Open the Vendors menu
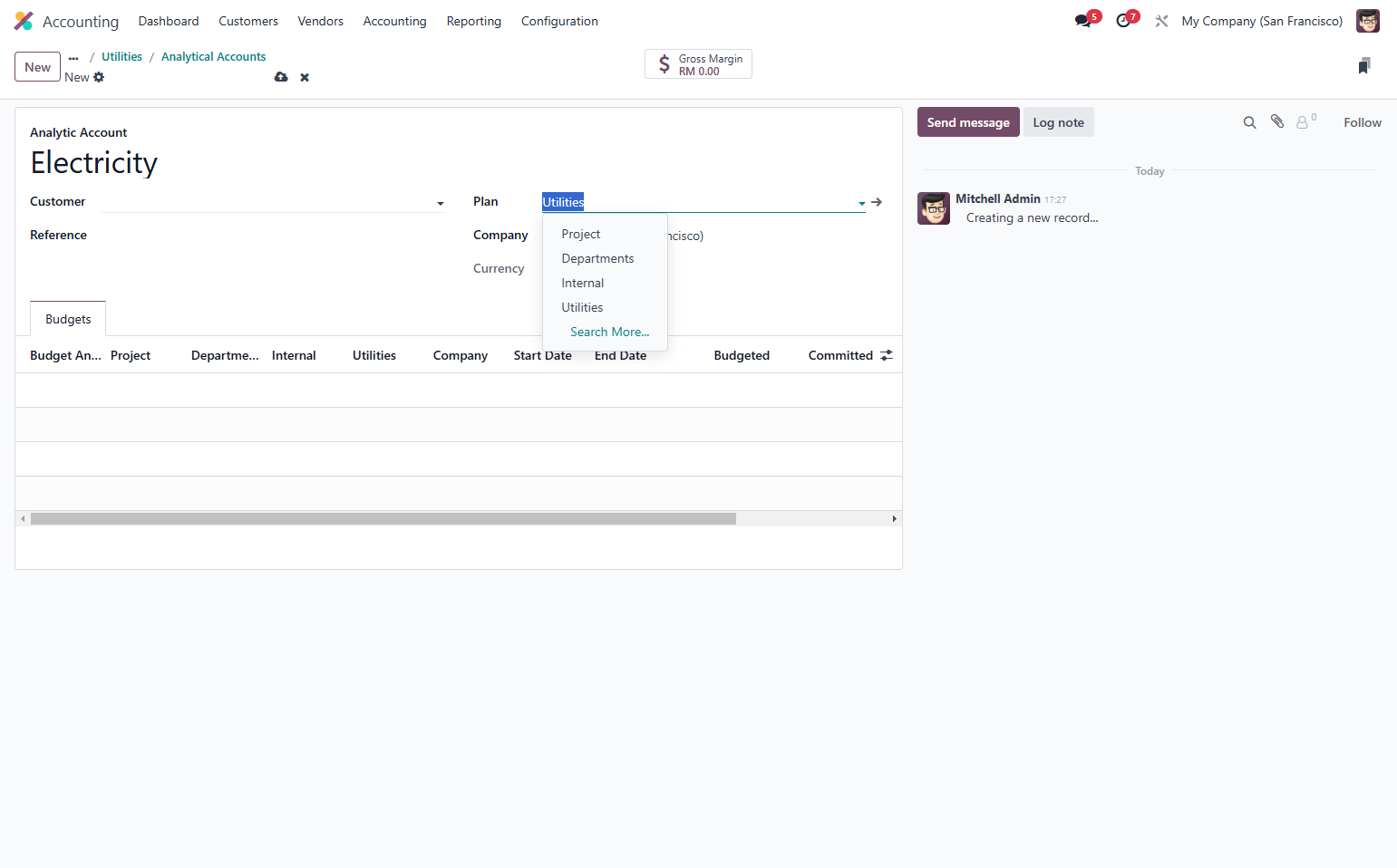The width and height of the screenshot is (1397, 868). coord(321,21)
